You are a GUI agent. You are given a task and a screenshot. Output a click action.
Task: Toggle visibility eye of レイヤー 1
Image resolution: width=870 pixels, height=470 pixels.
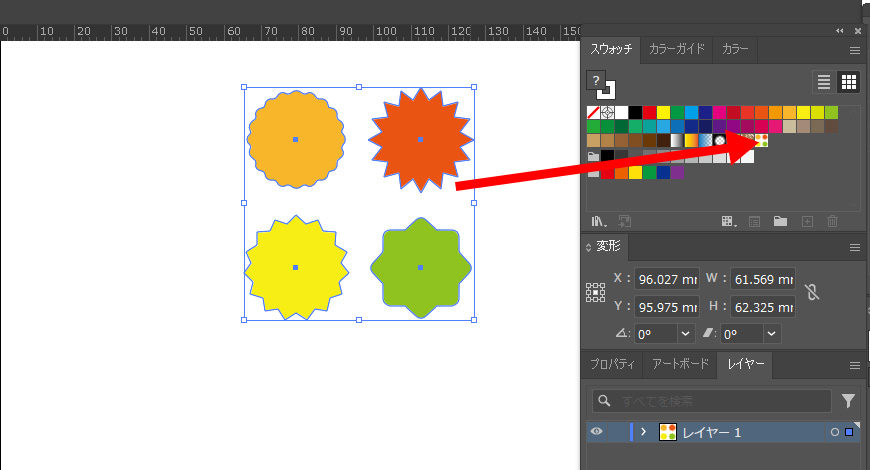[597, 432]
